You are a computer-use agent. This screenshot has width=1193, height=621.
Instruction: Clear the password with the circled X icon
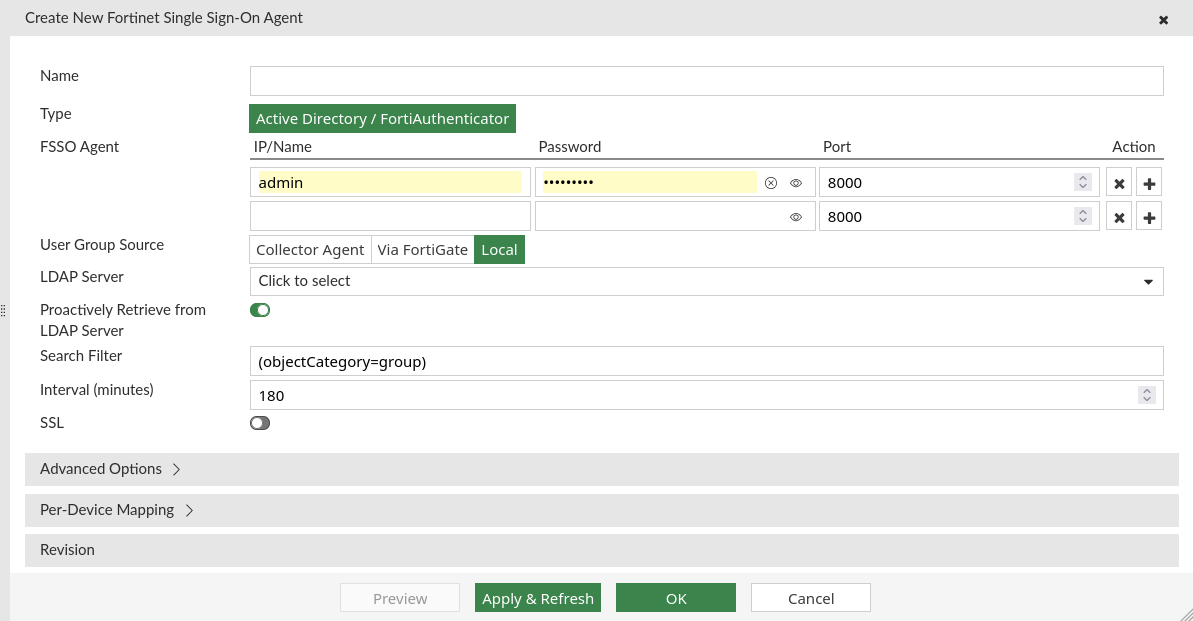click(770, 183)
